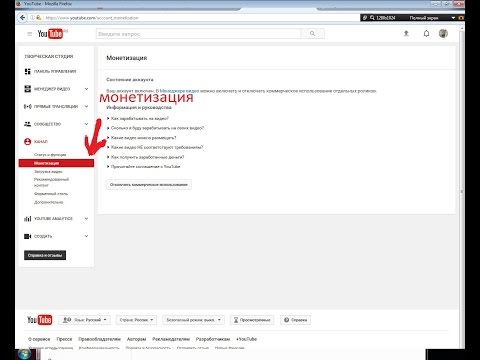Click the Создать camera icon
480x360 pixels.
[28, 236]
